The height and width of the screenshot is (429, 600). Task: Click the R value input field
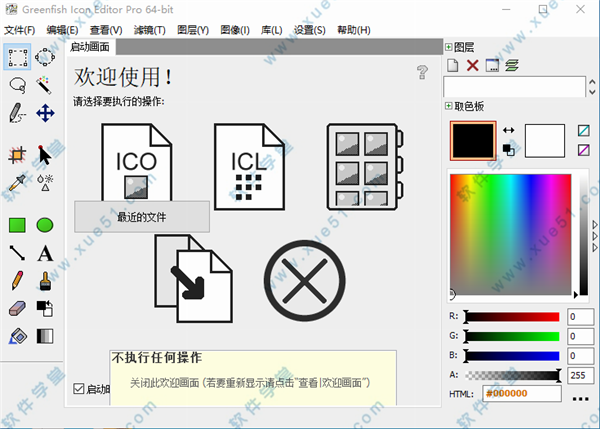click(580, 316)
